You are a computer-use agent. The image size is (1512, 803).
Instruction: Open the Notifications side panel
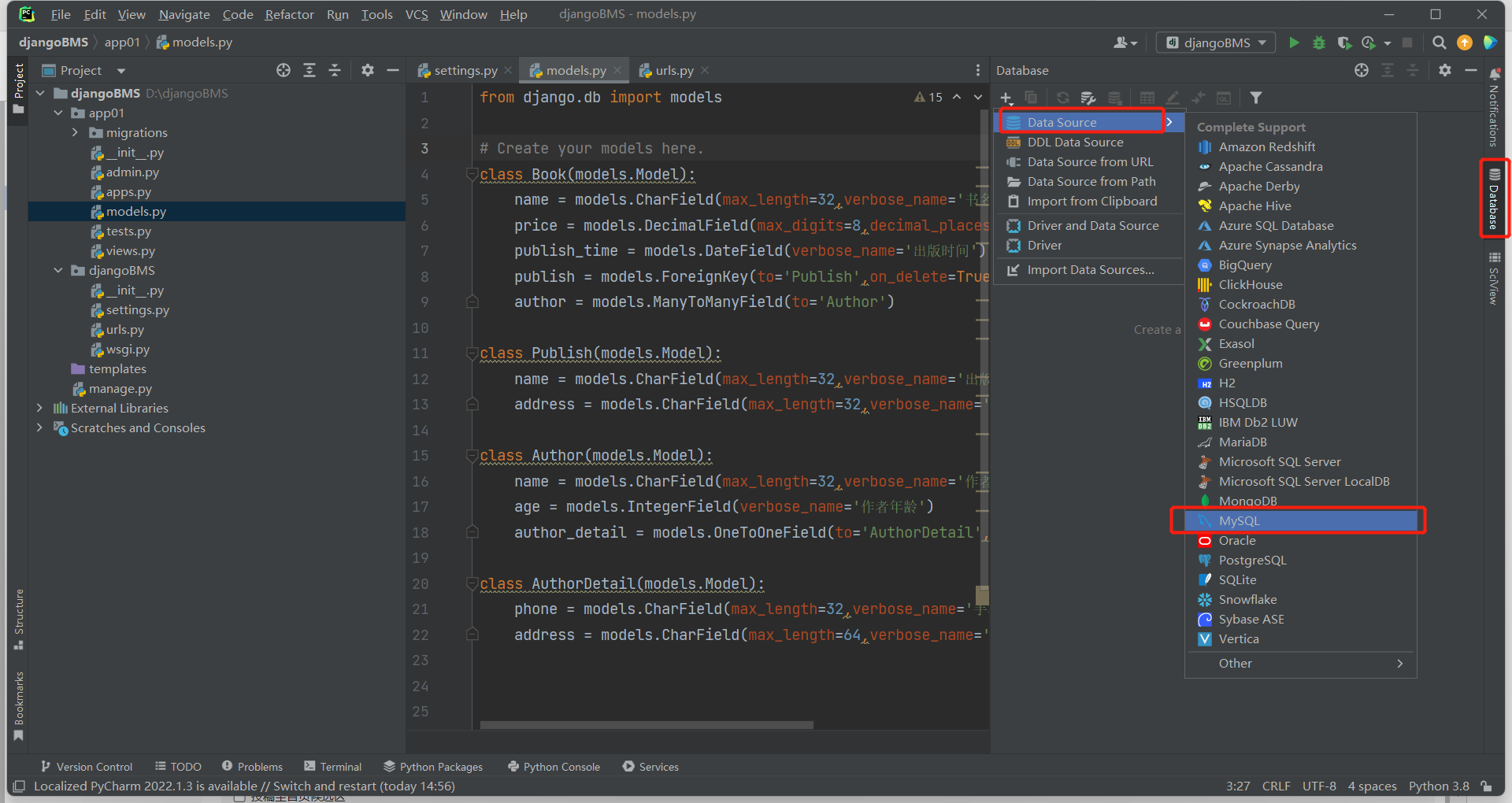(1493, 107)
